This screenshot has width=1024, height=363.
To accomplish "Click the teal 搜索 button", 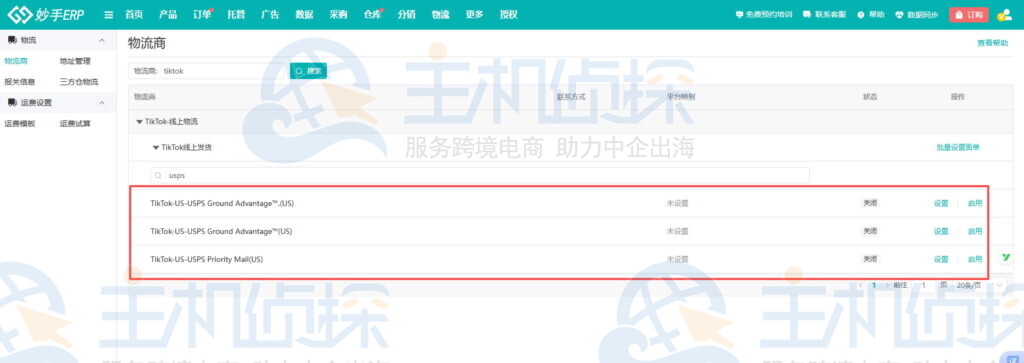I will tap(308, 71).
